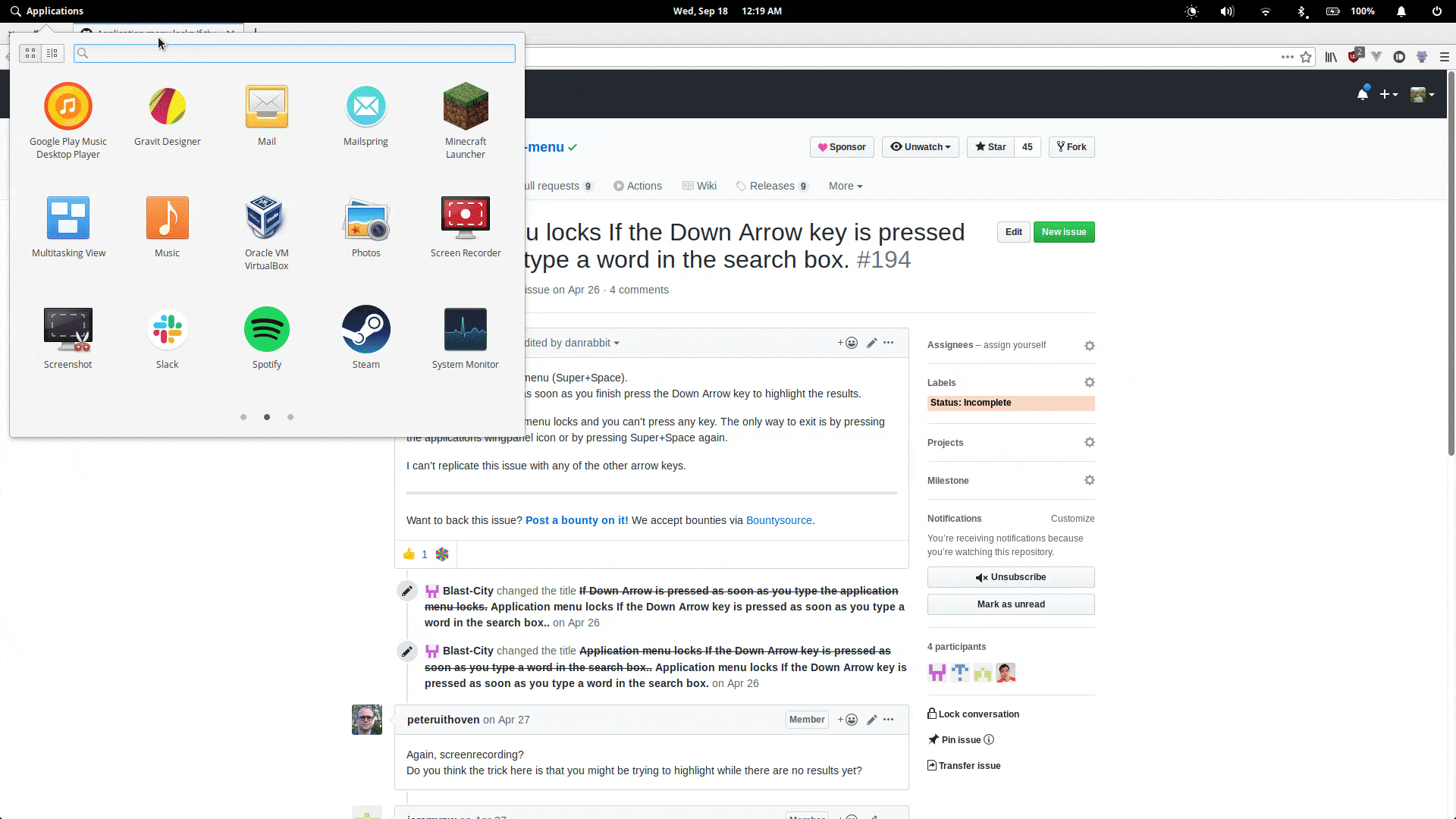Switch the applications menu to category view
The width and height of the screenshot is (1456, 819).
click(52, 53)
